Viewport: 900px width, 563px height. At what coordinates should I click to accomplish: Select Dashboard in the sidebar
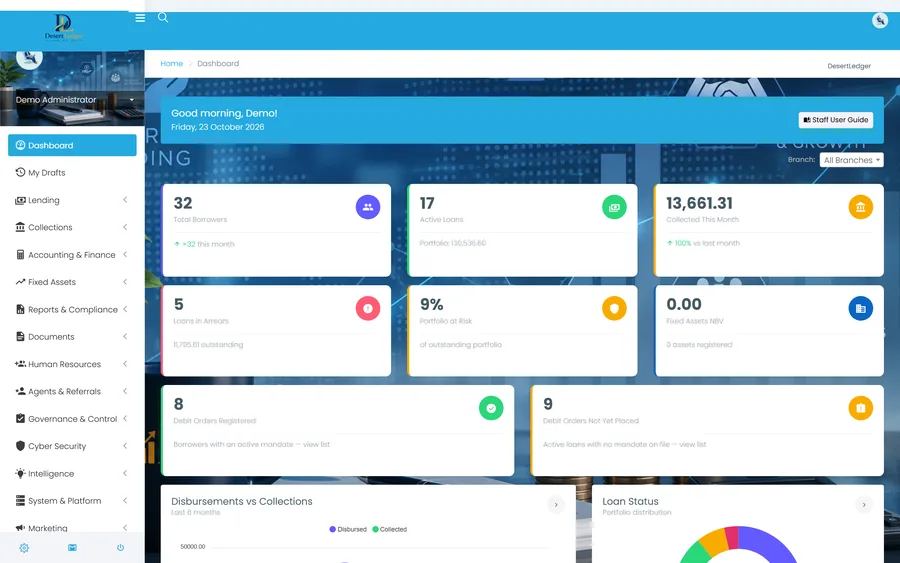(72, 145)
